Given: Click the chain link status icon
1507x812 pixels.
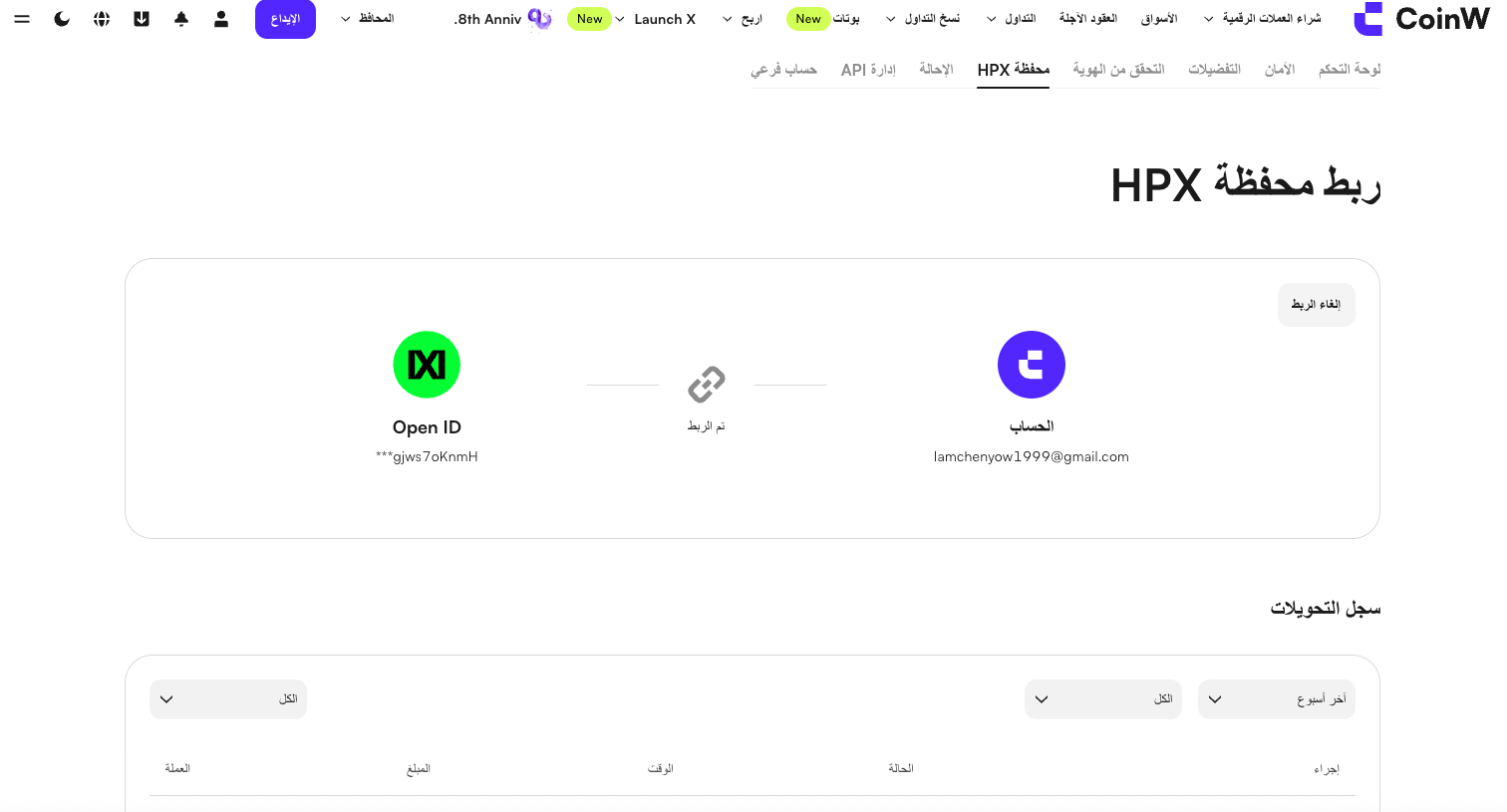Looking at the screenshot, I should (x=707, y=385).
